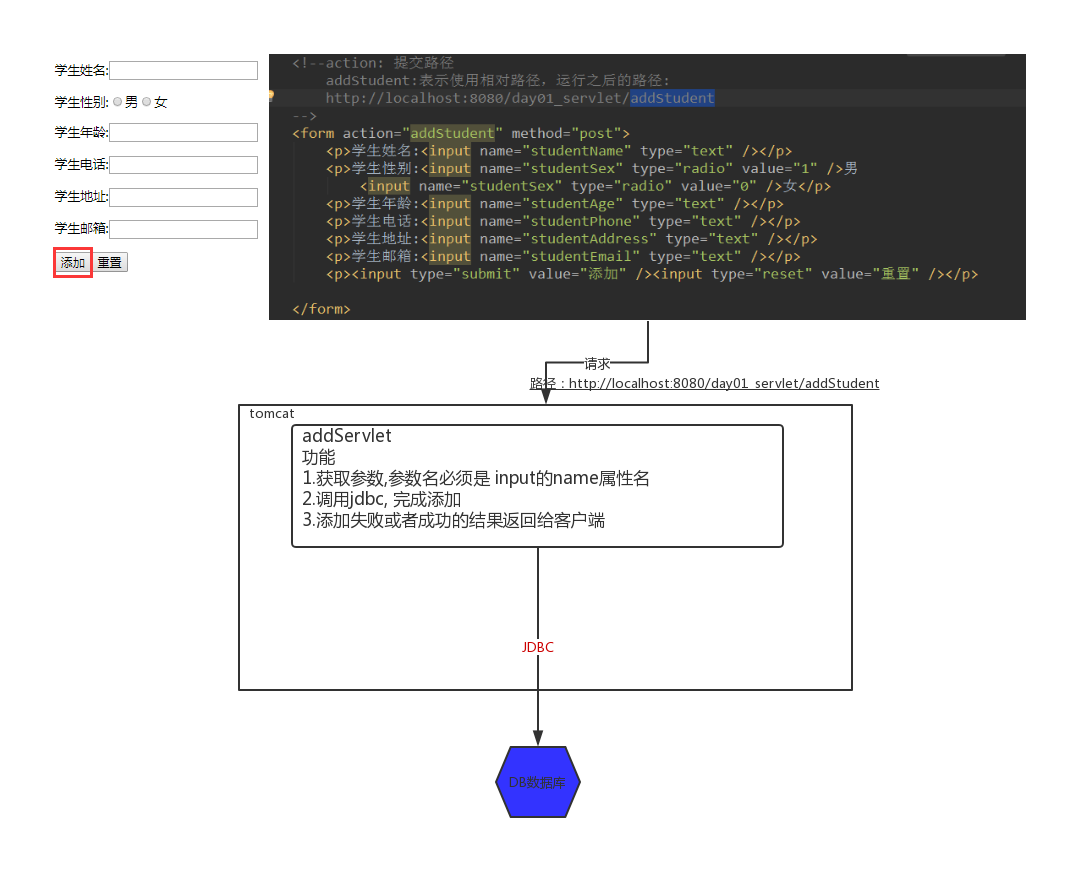This screenshot has width=1088, height=879.
Task: Click the 学生邮箱 text field
Action: [x=183, y=229]
